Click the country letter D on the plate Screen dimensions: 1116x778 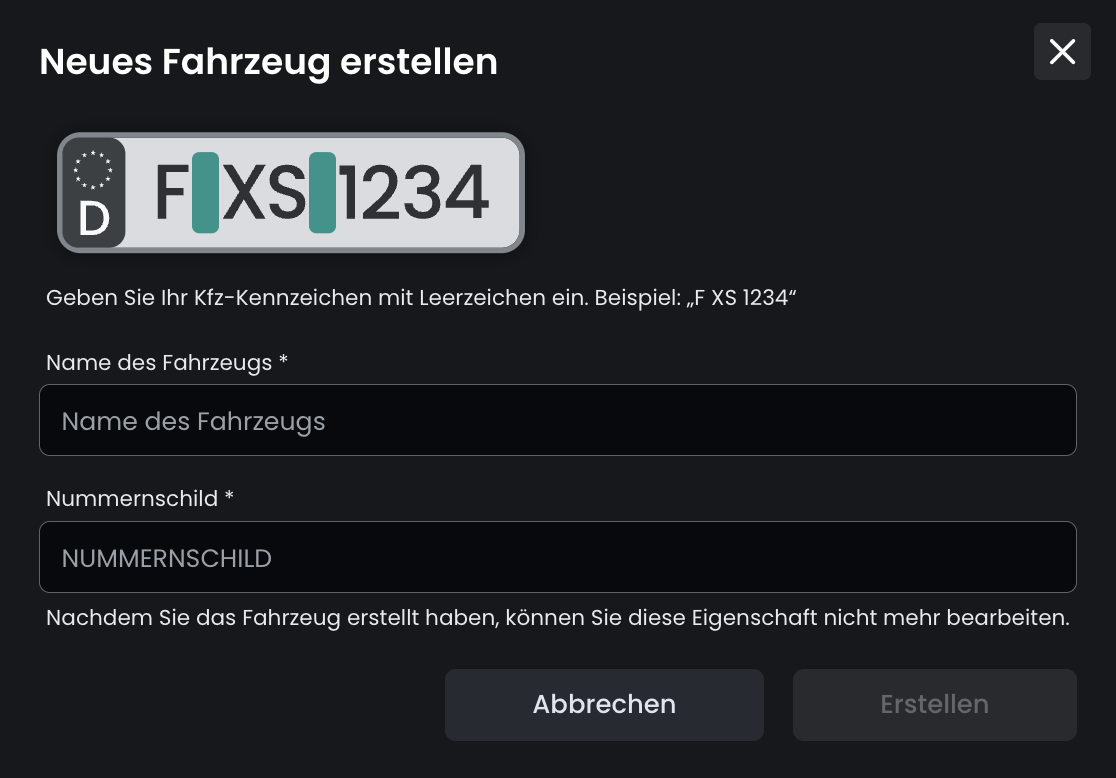point(93,218)
